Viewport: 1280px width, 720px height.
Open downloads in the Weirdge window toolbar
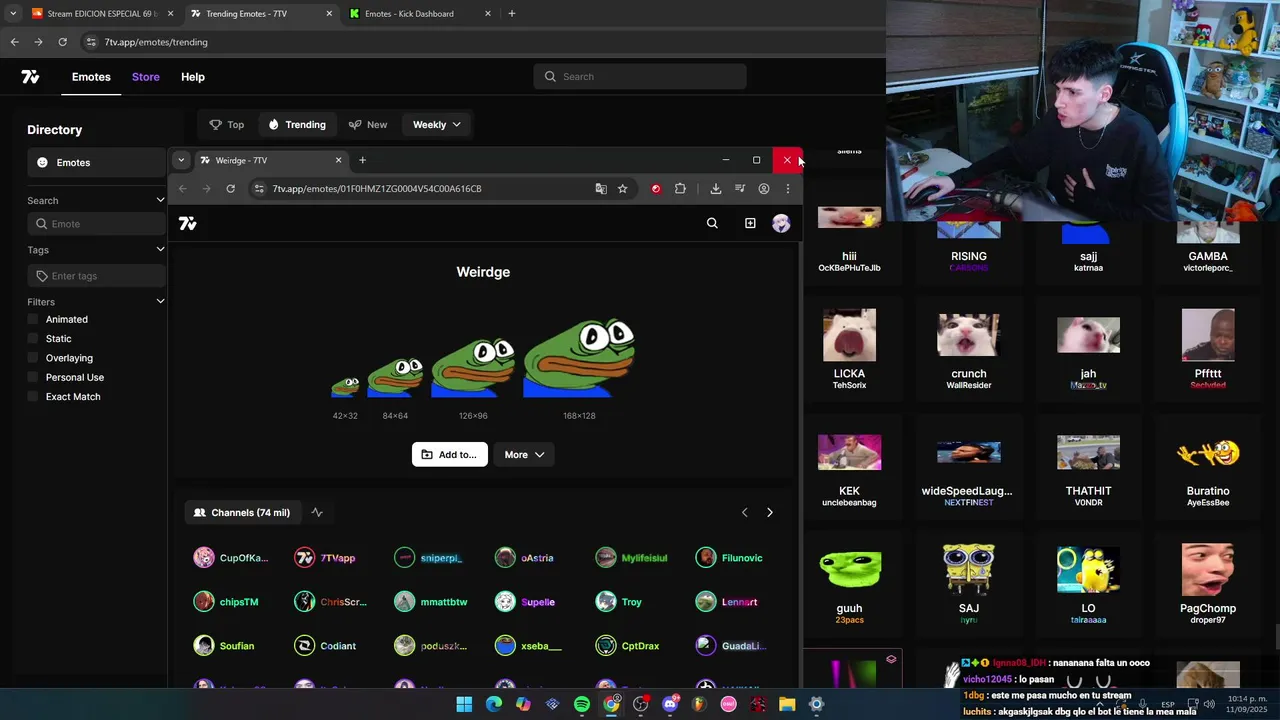(x=716, y=188)
